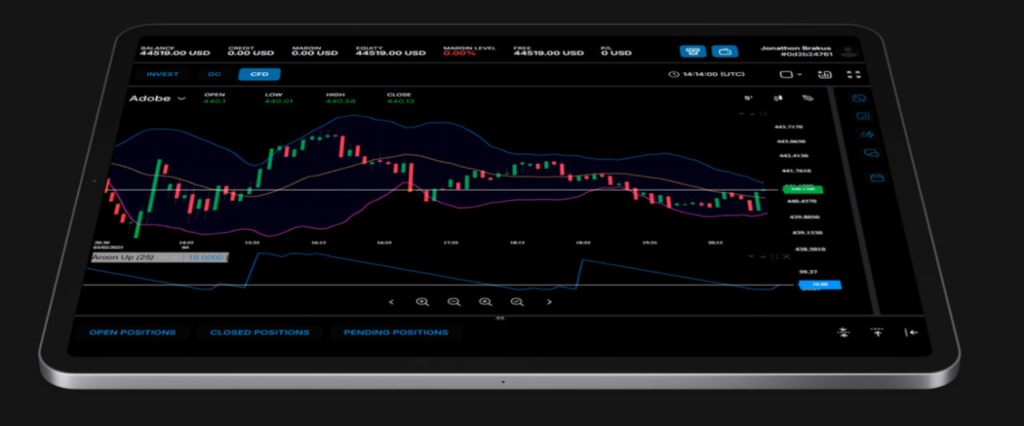Open the sidebar calendar icon

(876, 178)
